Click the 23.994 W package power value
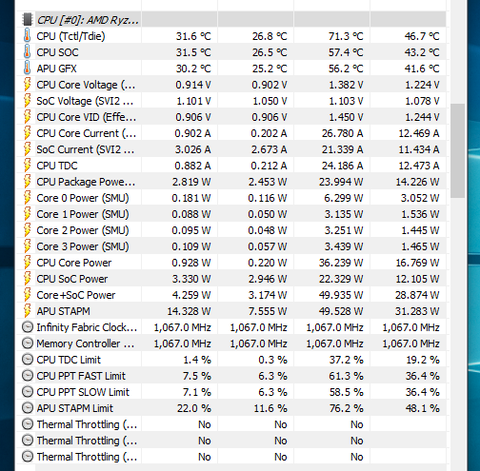 (341, 182)
